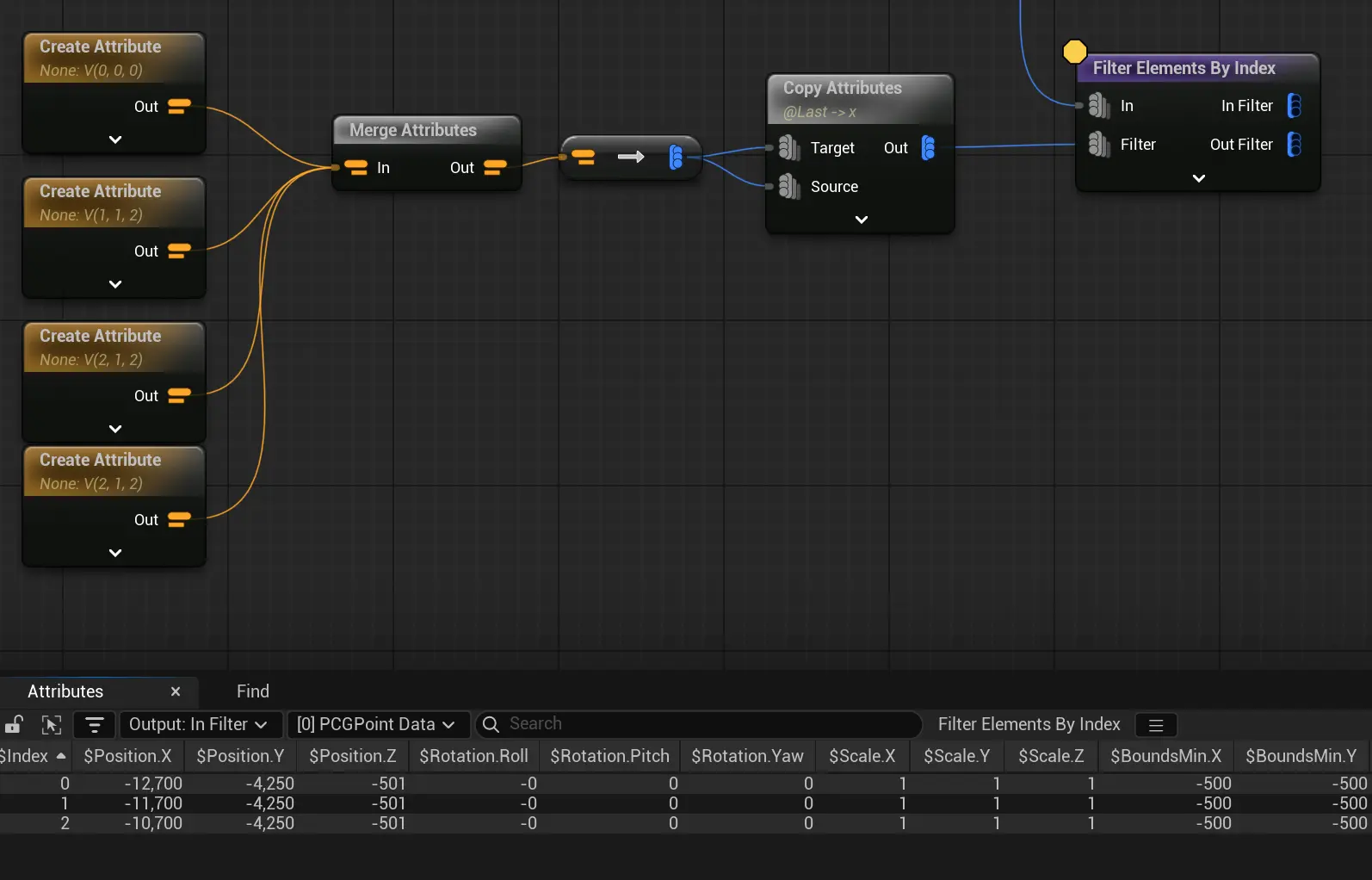Click the Out Filter output pin
Viewport: 1372px width, 880px height.
coord(1294,145)
